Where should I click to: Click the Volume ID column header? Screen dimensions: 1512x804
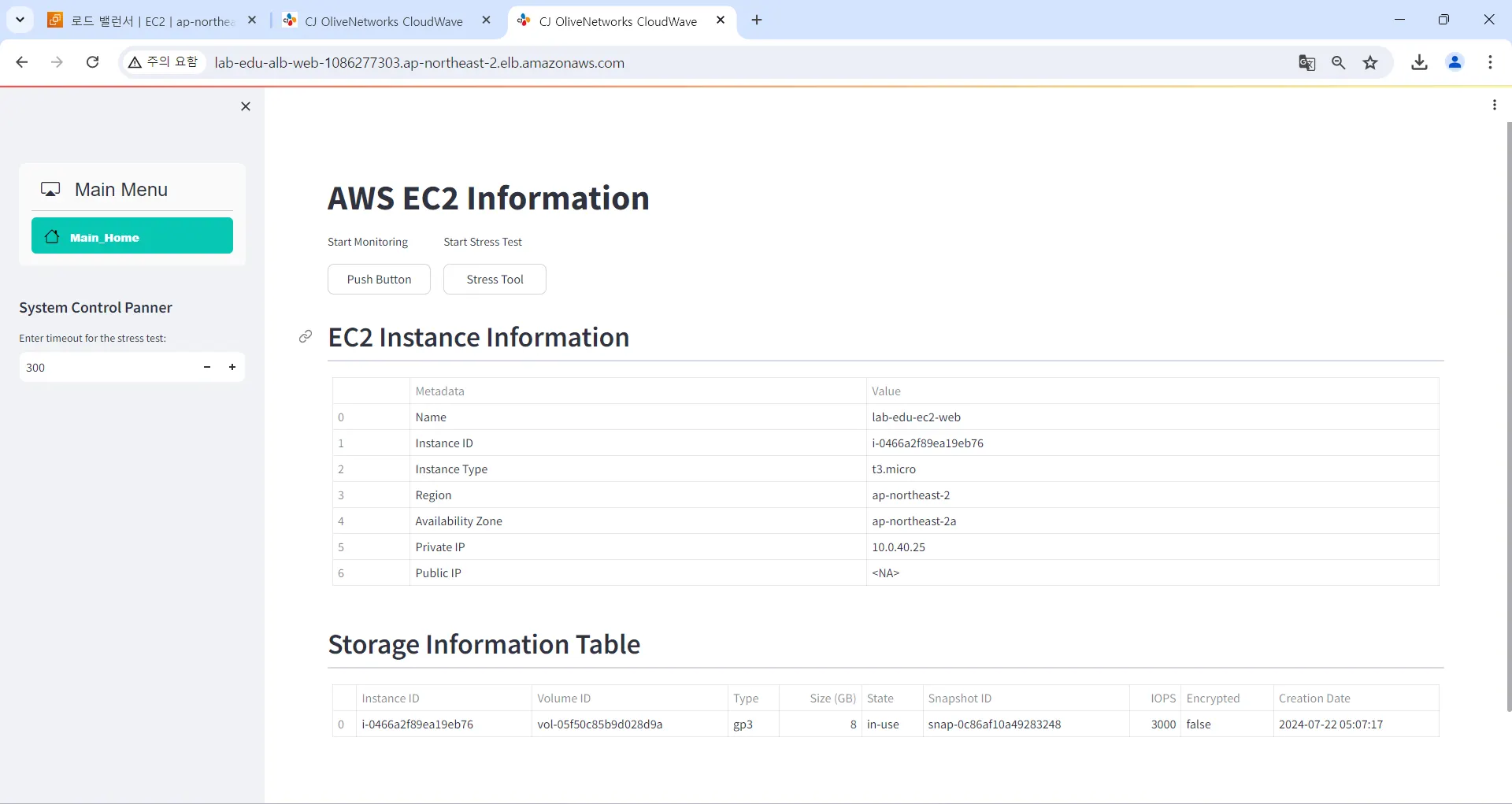(x=629, y=698)
